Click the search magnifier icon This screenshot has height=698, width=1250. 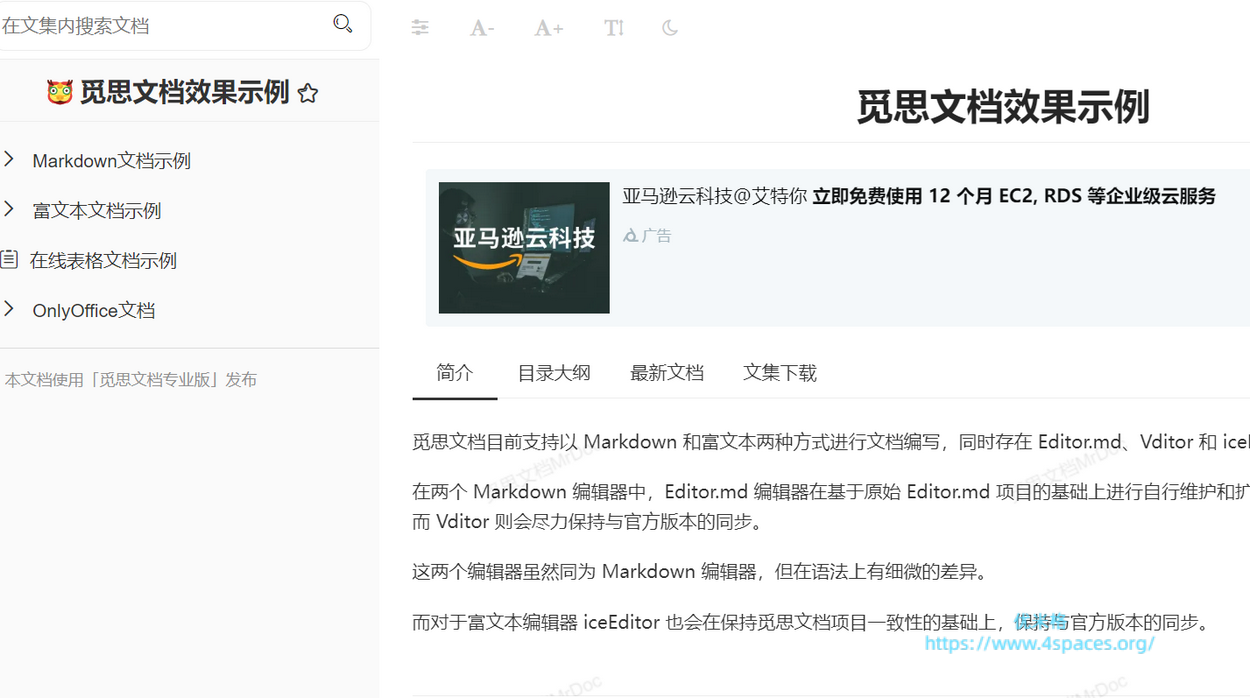point(343,24)
